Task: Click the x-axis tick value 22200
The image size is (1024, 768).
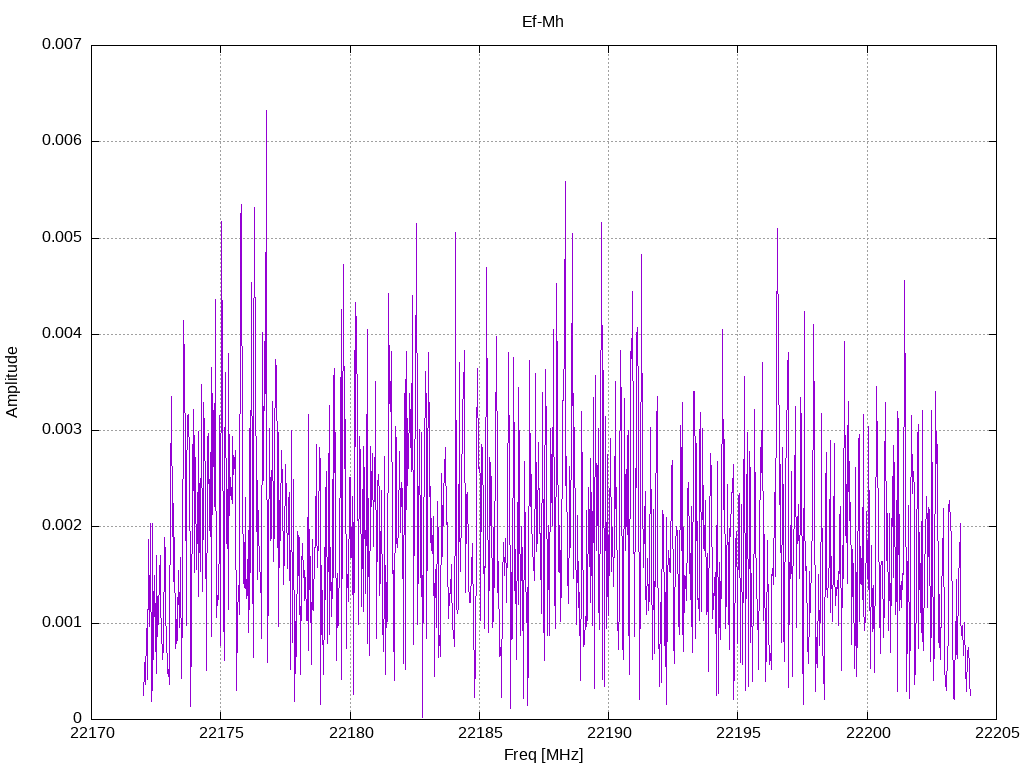Action: [868, 733]
